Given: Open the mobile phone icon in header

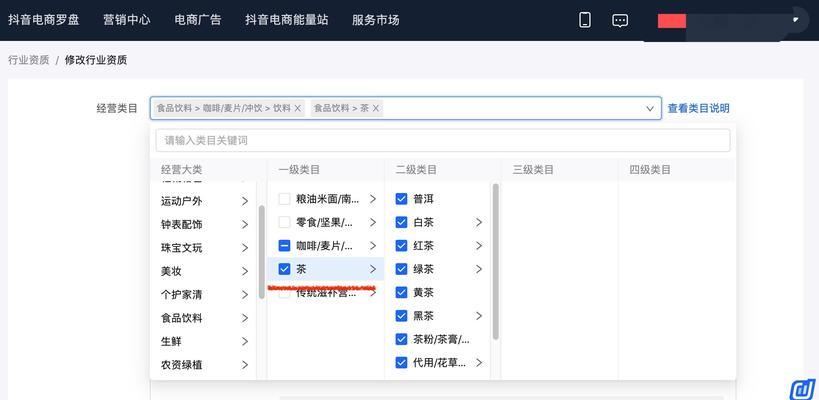Looking at the screenshot, I should pos(585,20).
